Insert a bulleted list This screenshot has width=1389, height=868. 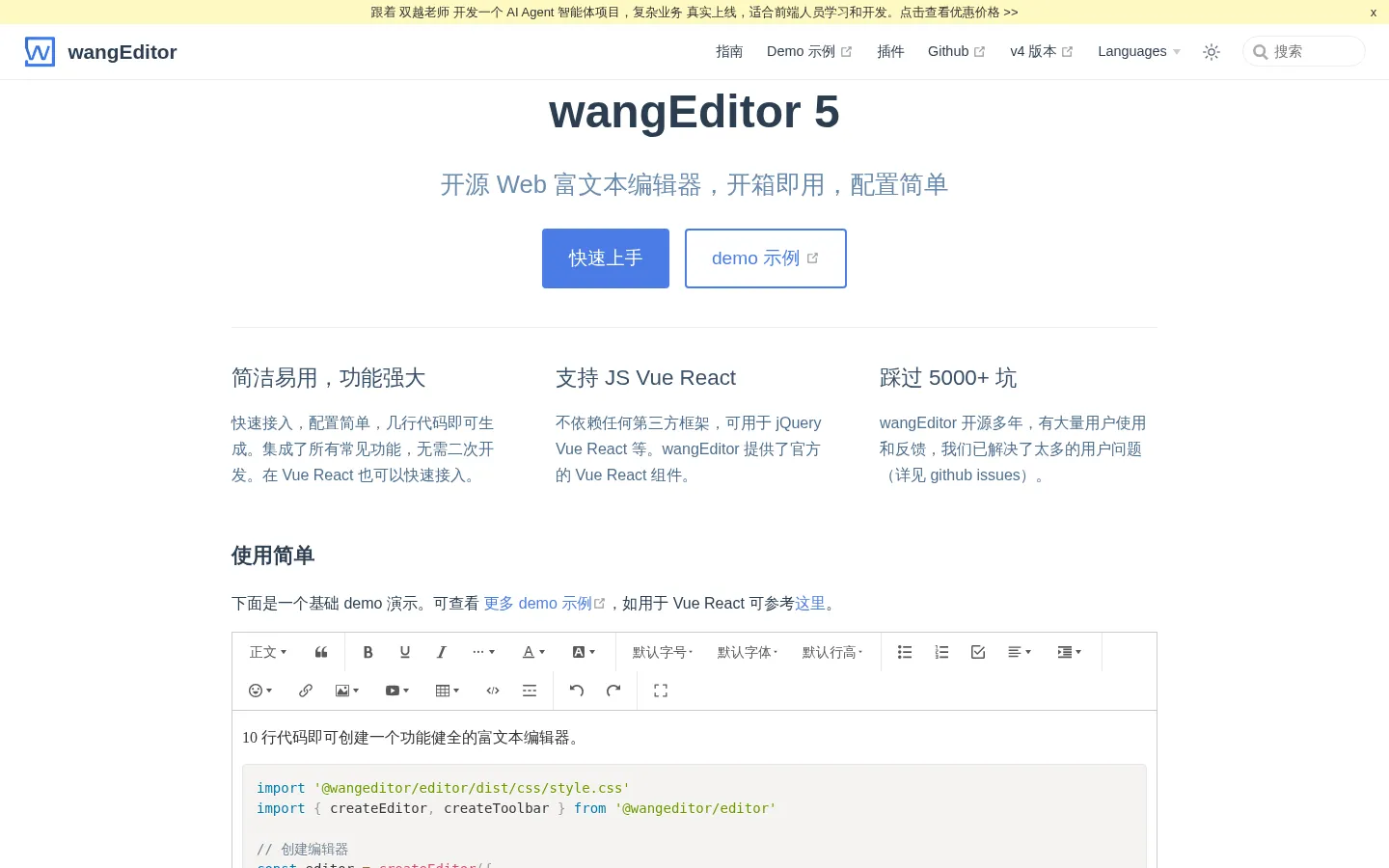[905, 652]
